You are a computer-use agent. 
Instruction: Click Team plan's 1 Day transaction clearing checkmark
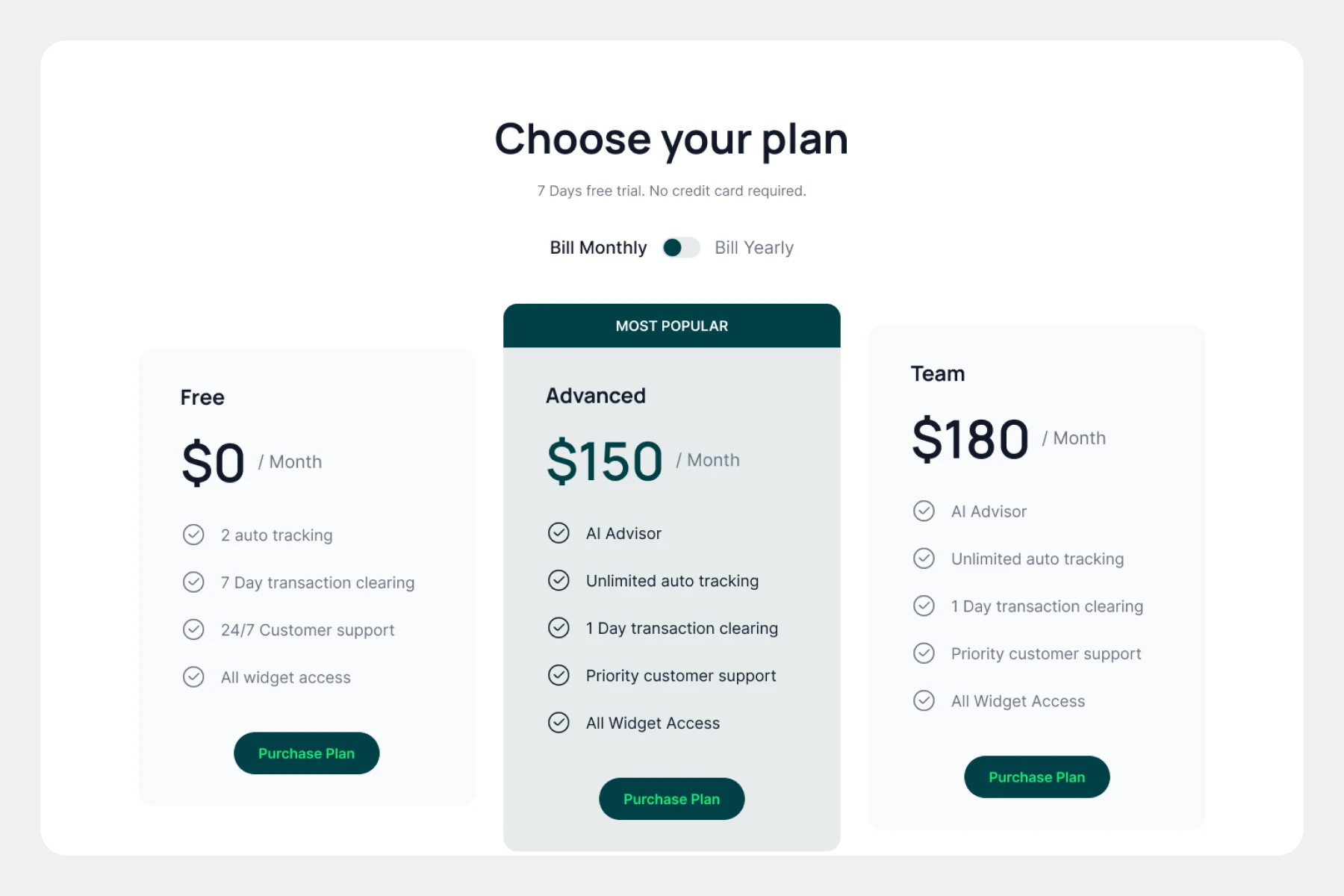click(924, 606)
